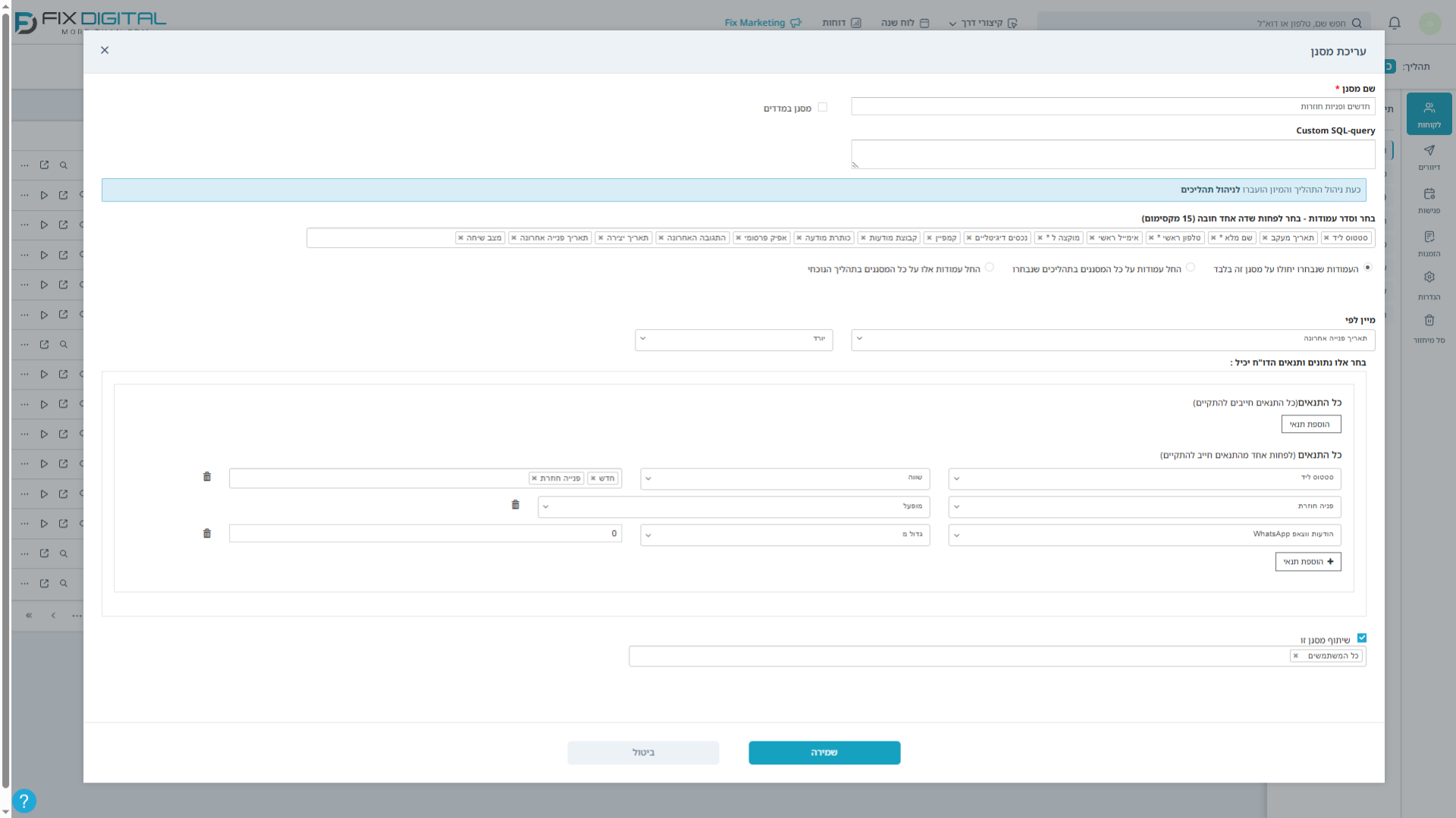The width and height of the screenshot is (1456, 818).
Task: Remove the קמפיין column tag
Action: coord(929,238)
